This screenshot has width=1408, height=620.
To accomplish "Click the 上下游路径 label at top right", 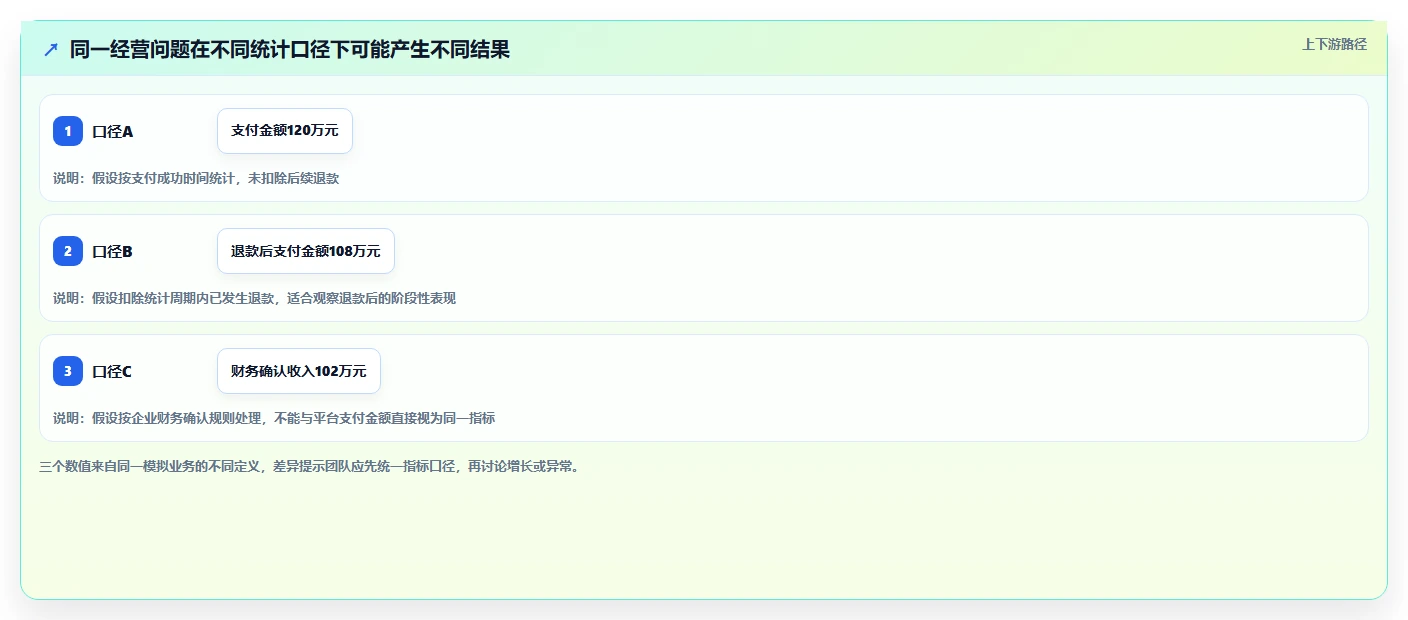I will click(1334, 44).
